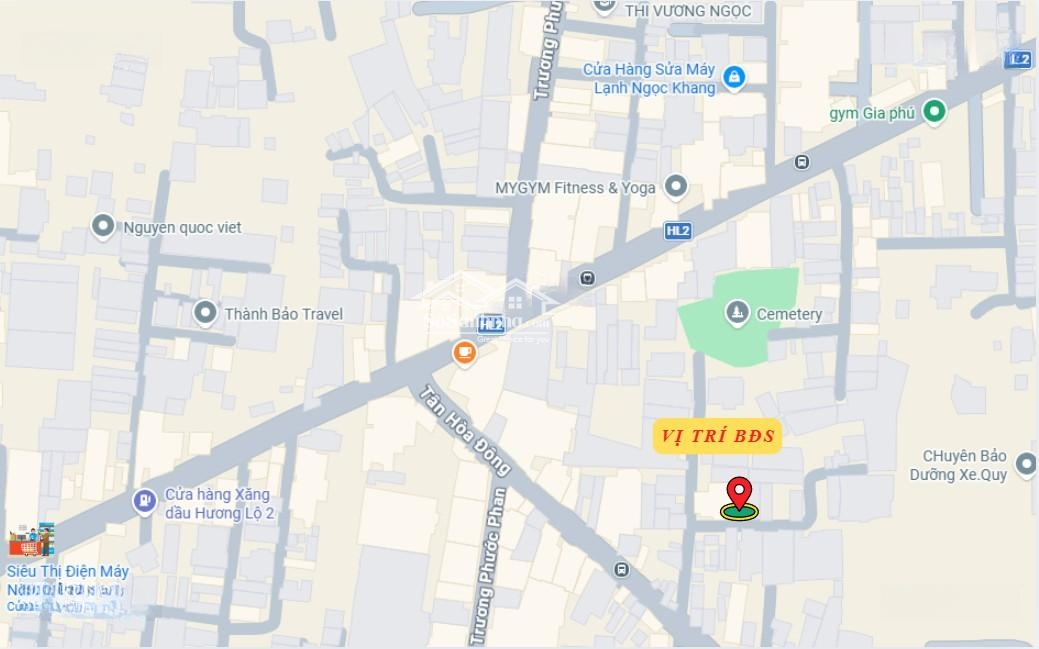Click the Trương Phước Phan street label

point(488,566)
